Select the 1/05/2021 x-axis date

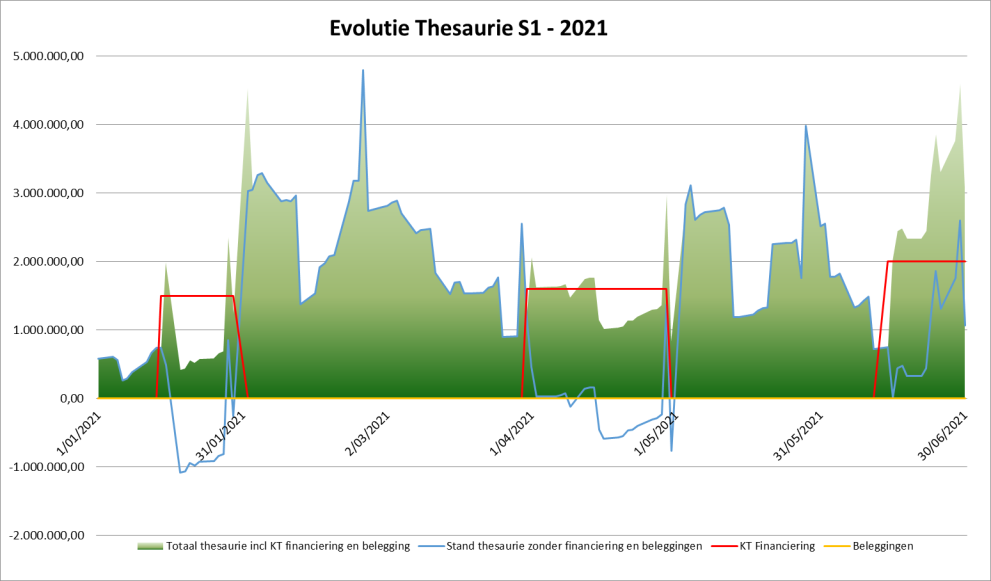657,433
